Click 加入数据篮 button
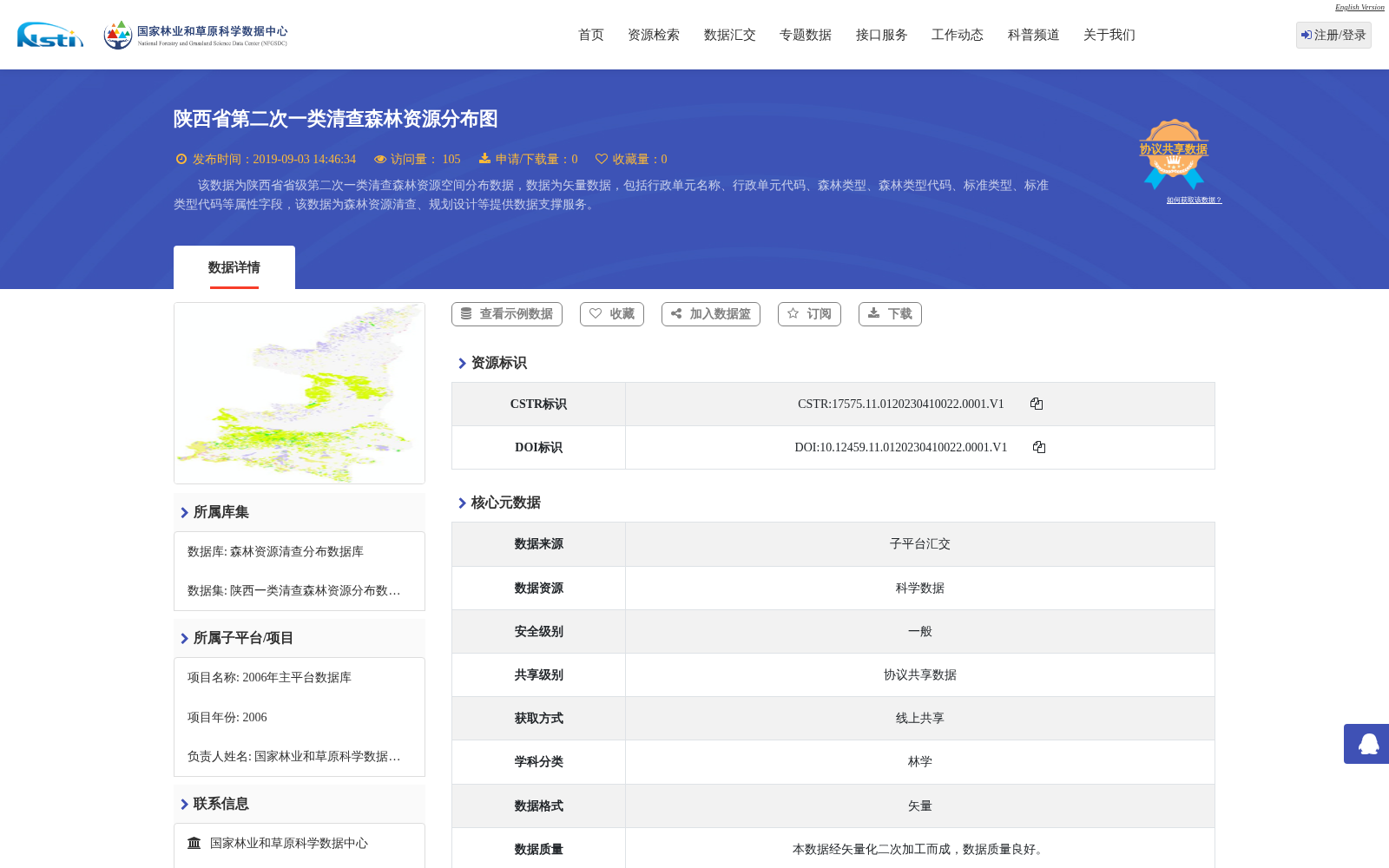 click(711, 314)
